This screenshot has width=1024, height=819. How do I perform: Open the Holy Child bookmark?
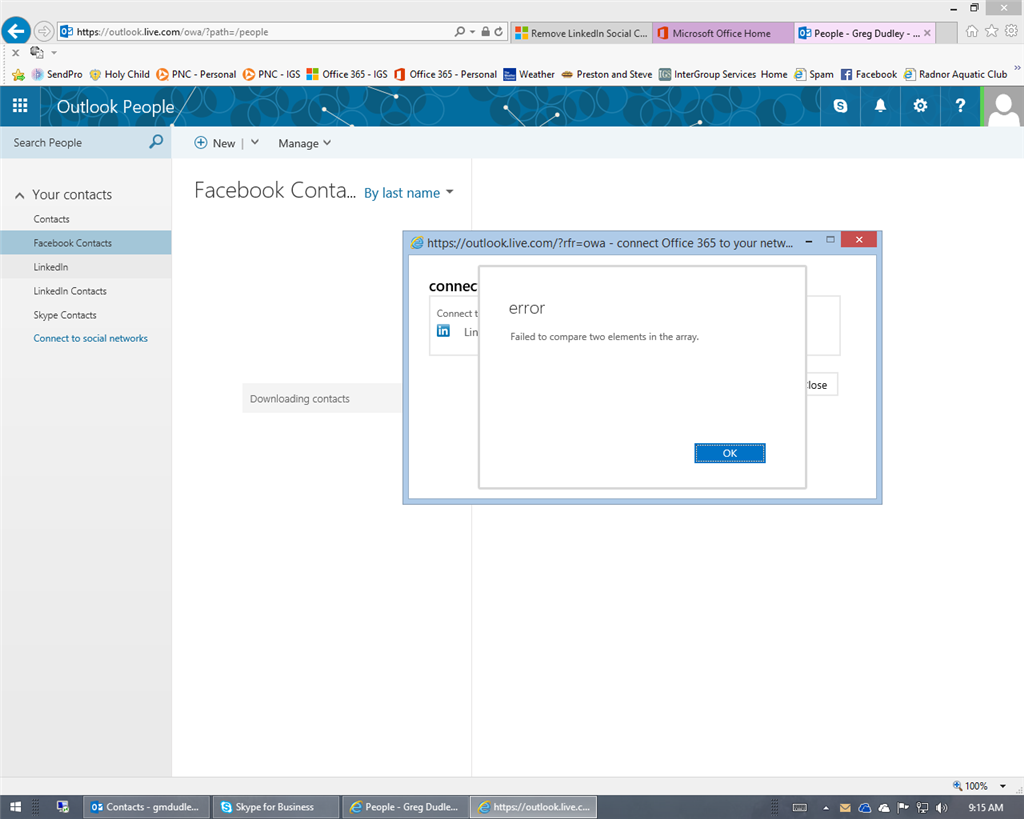pyautogui.click(x=120, y=74)
